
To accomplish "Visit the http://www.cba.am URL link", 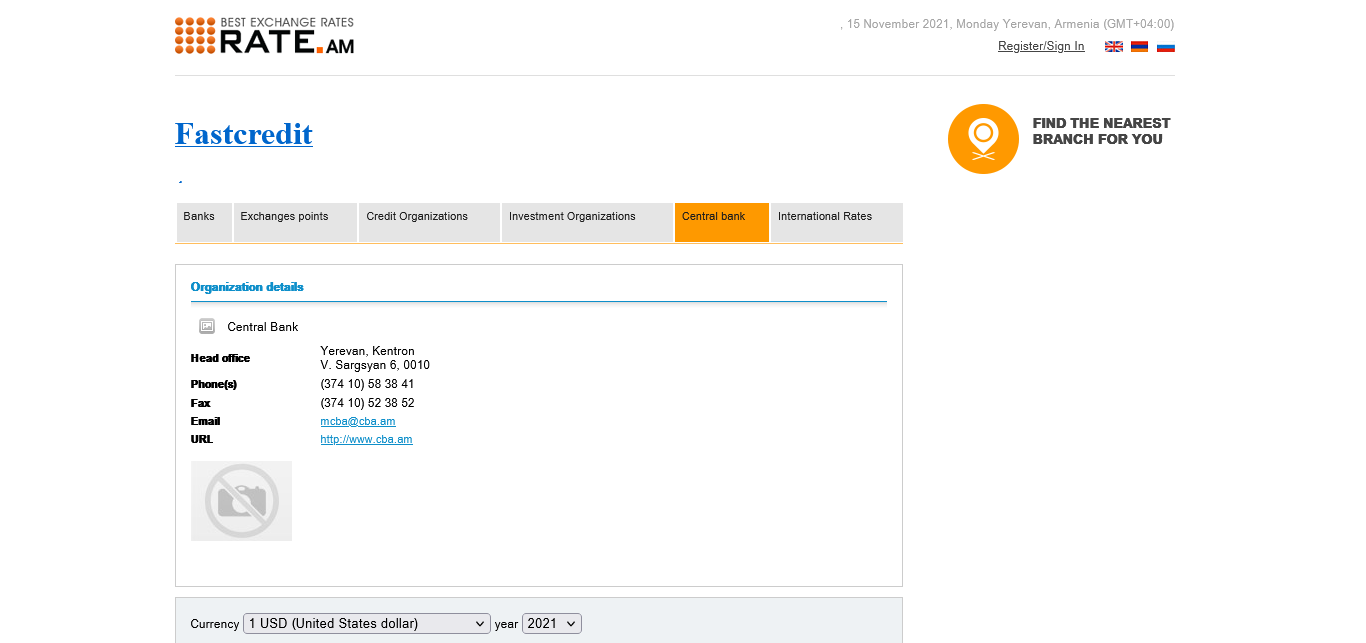I will click(x=366, y=440).
